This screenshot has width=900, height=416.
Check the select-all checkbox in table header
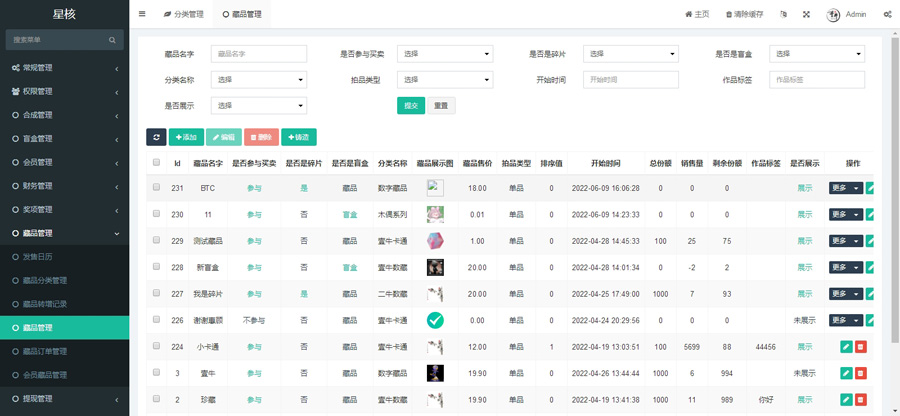pos(156,163)
